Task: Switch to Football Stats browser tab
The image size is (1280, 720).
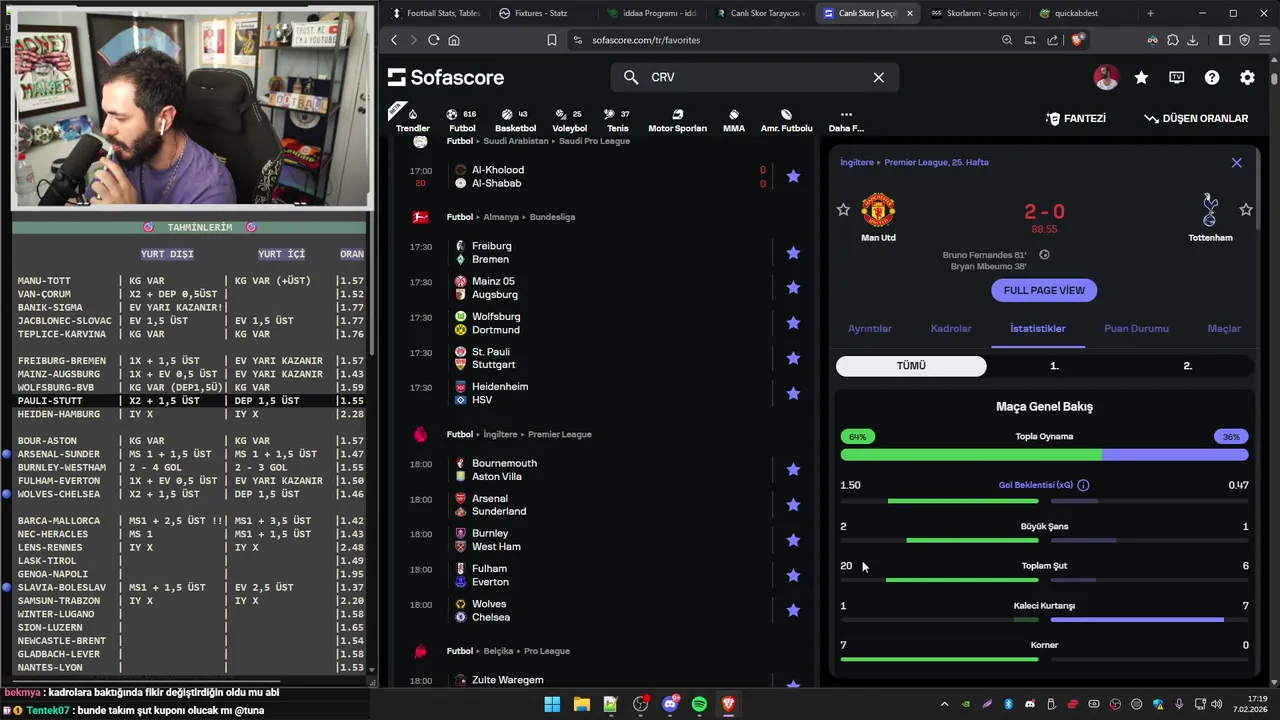Action: [436, 13]
